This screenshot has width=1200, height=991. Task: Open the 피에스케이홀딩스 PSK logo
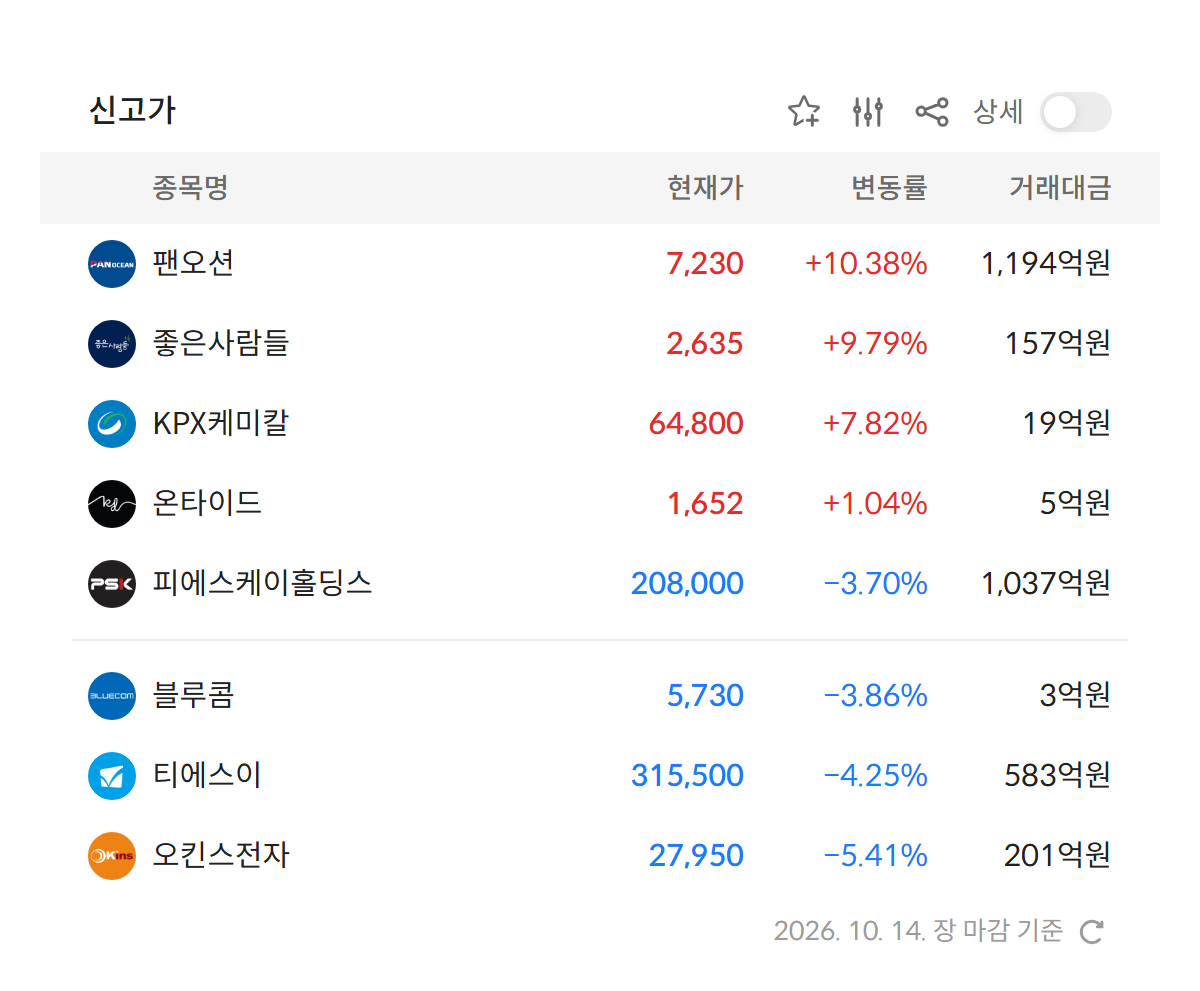(x=112, y=584)
